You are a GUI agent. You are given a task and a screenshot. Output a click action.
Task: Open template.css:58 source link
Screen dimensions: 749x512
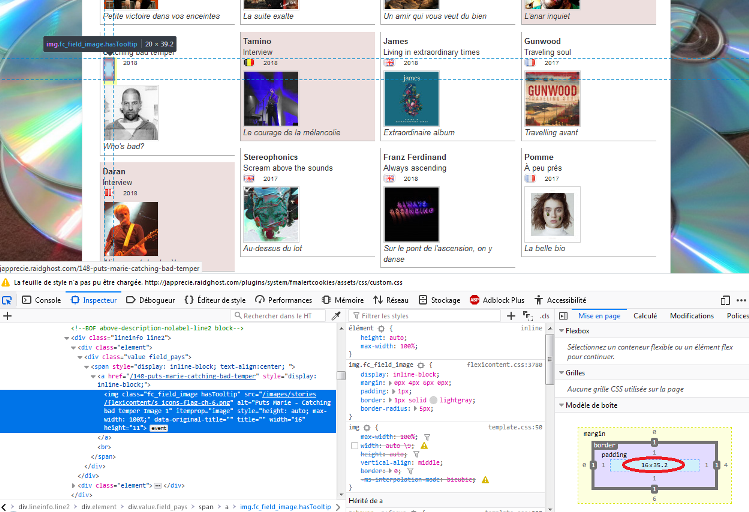pyautogui.click(x=515, y=427)
